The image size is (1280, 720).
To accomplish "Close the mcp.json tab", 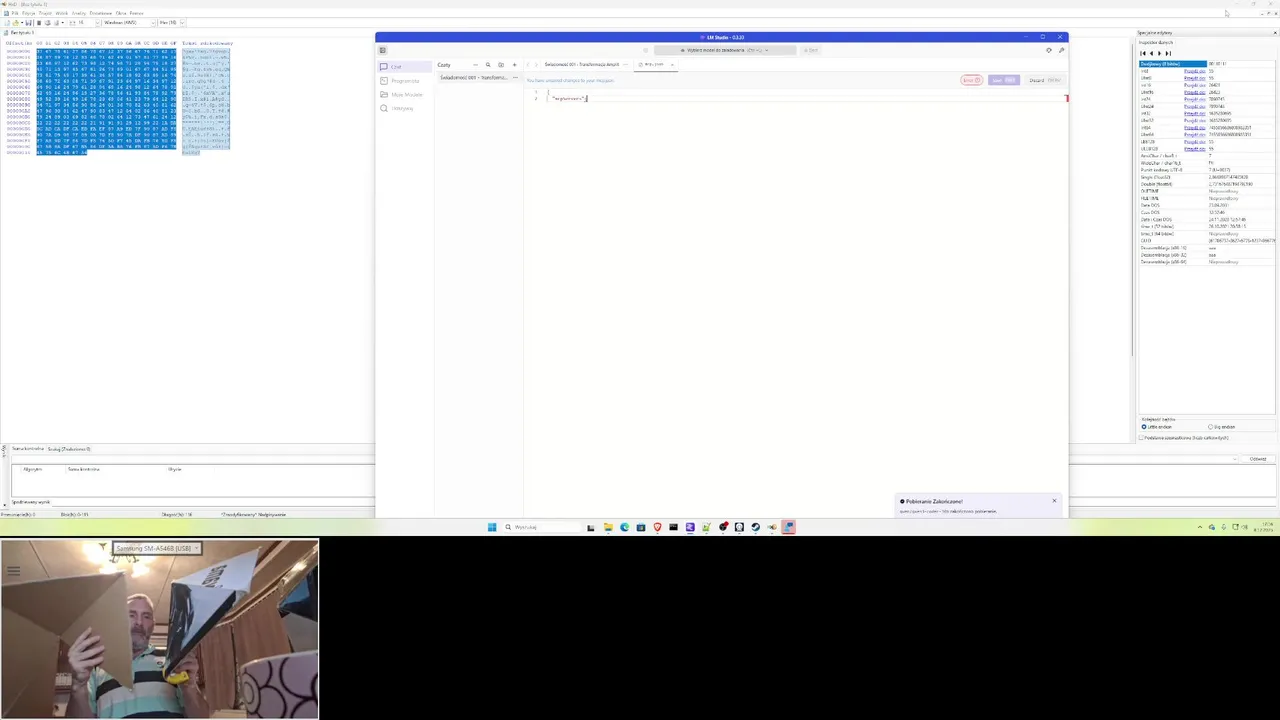I will 672,65.
